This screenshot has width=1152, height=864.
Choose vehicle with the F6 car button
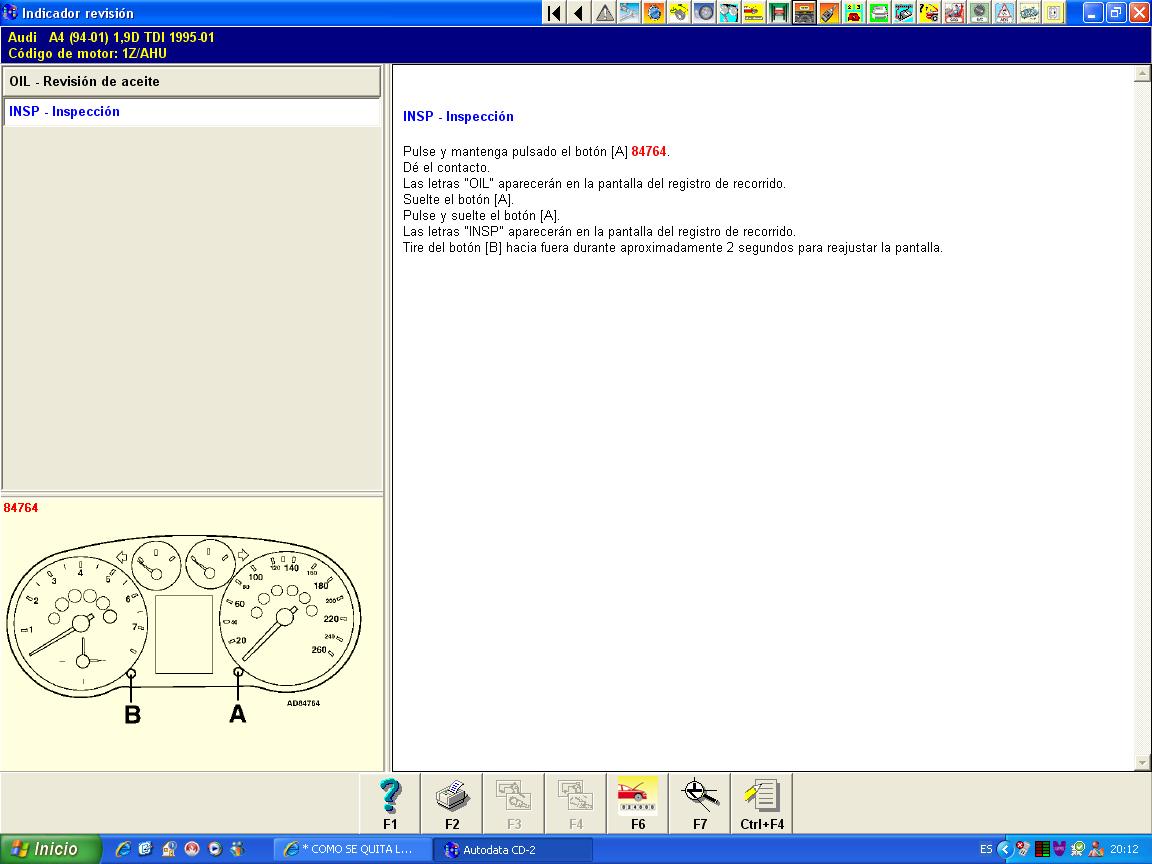click(638, 803)
